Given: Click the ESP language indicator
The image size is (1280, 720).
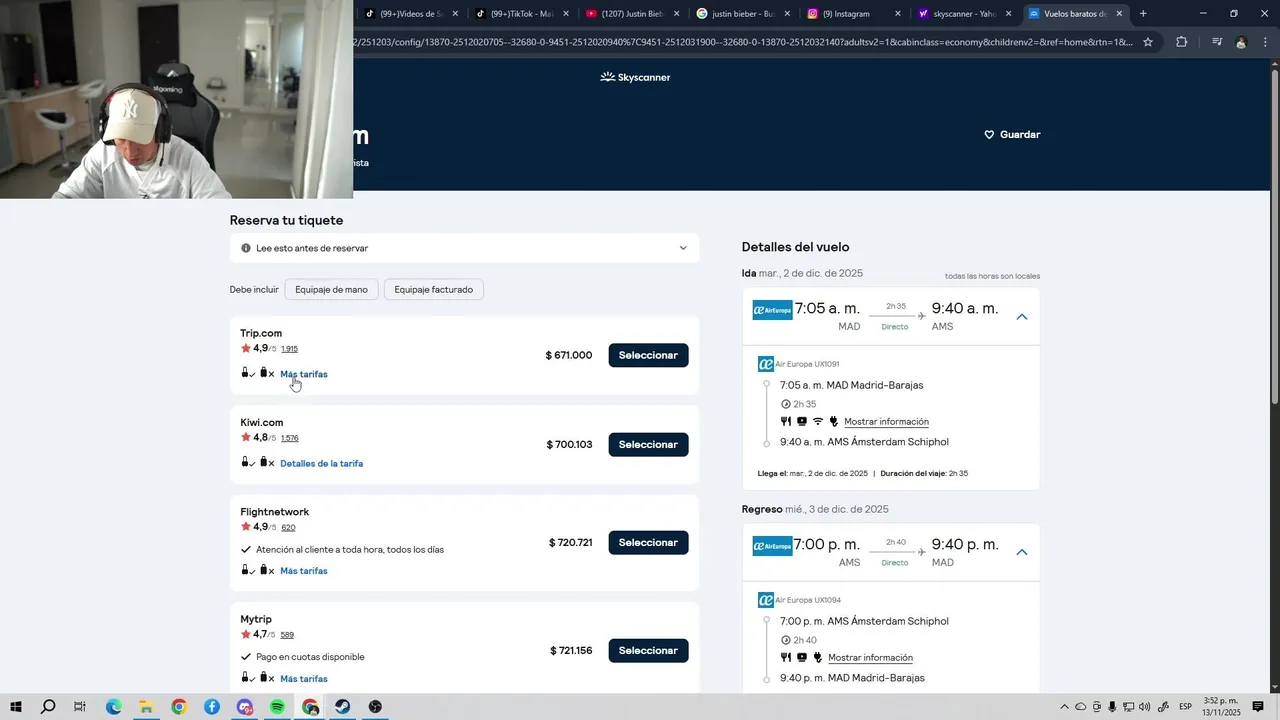Looking at the screenshot, I should (1185, 707).
